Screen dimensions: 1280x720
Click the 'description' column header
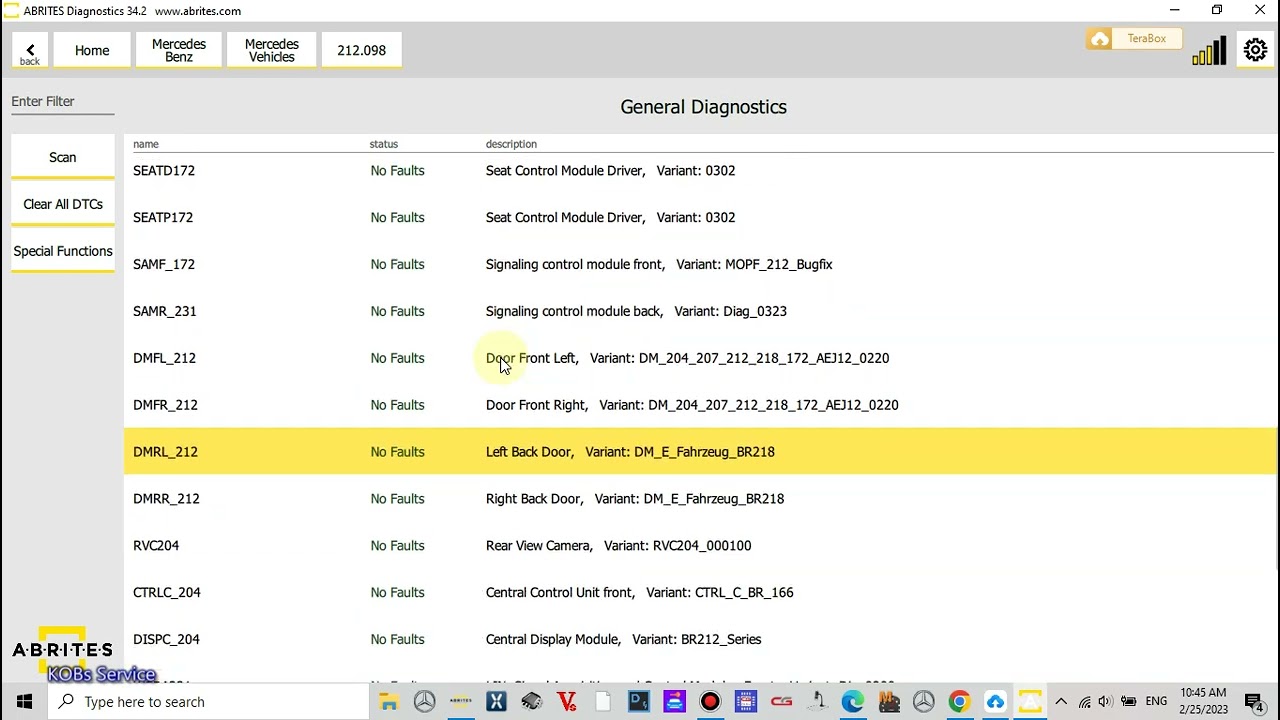click(511, 144)
